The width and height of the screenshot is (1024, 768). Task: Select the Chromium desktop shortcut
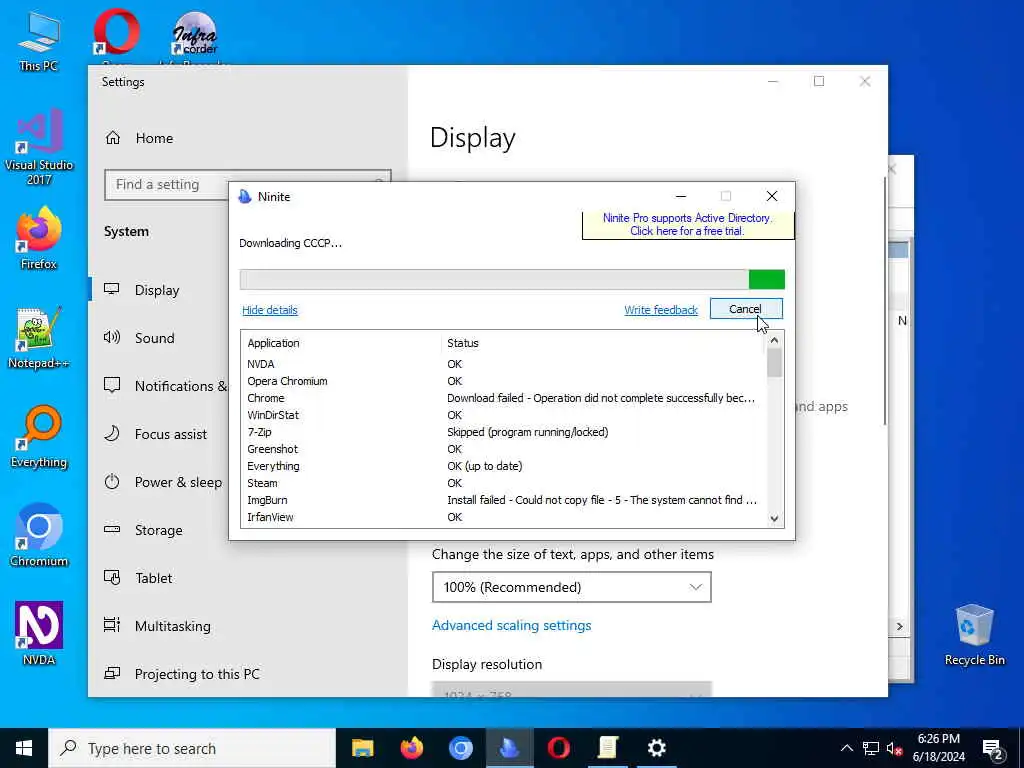(x=39, y=536)
